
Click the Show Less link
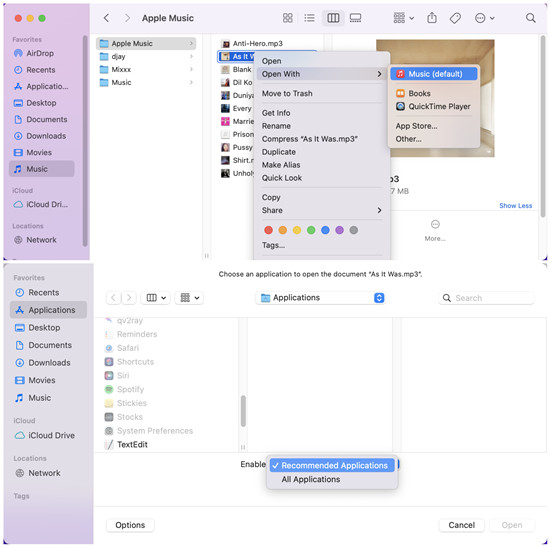click(516, 206)
